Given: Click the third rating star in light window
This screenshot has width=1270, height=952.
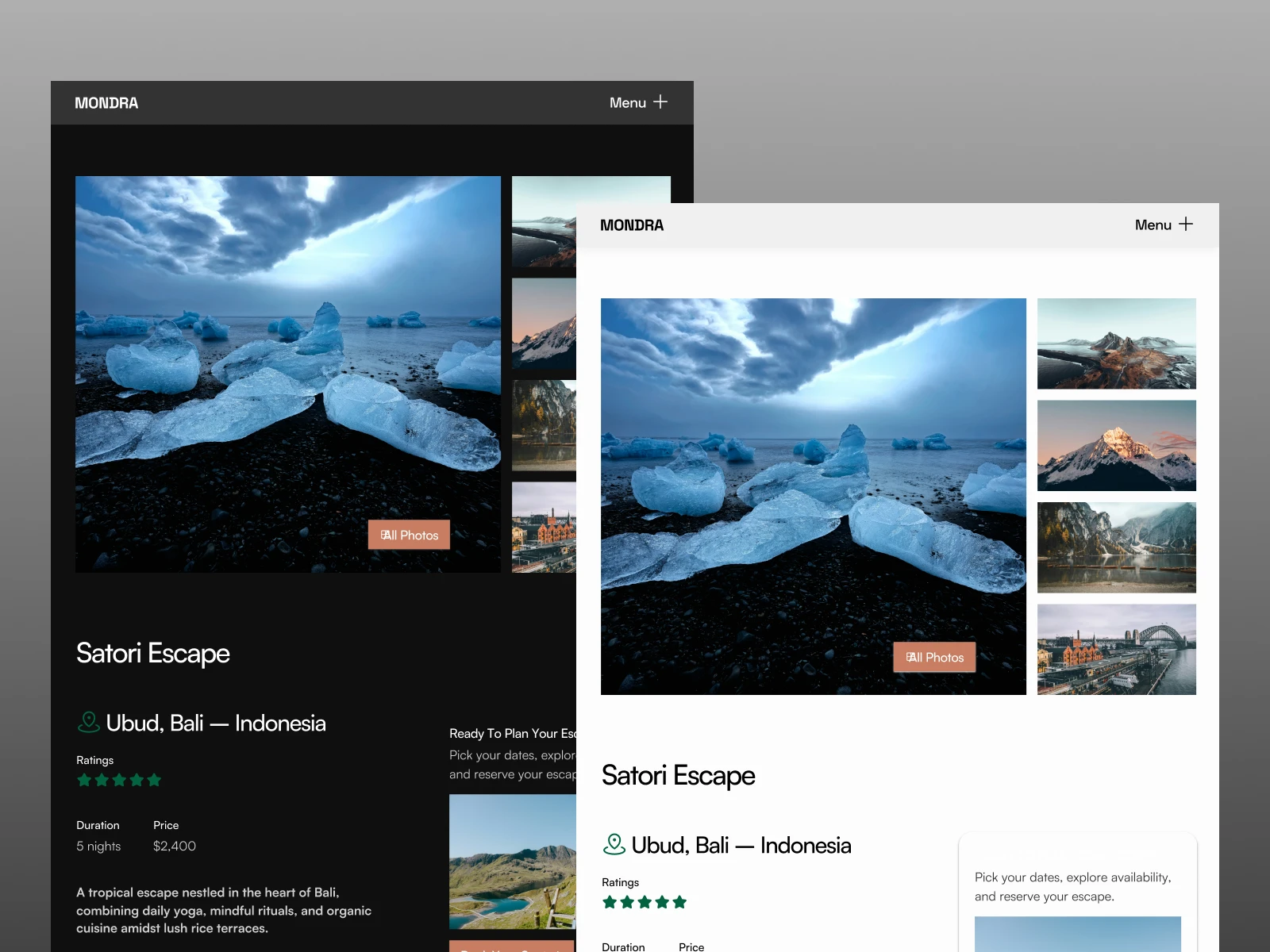Looking at the screenshot, I should point(645,902).
